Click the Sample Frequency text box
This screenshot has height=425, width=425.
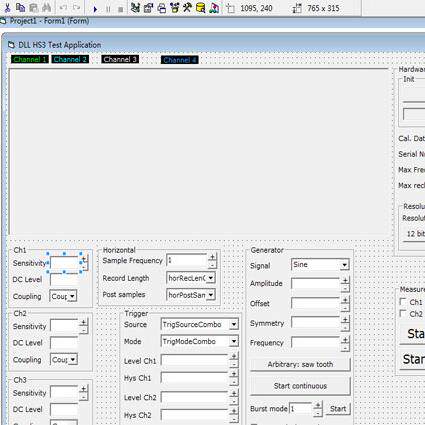pyautogui.click(x=187, y=260)
